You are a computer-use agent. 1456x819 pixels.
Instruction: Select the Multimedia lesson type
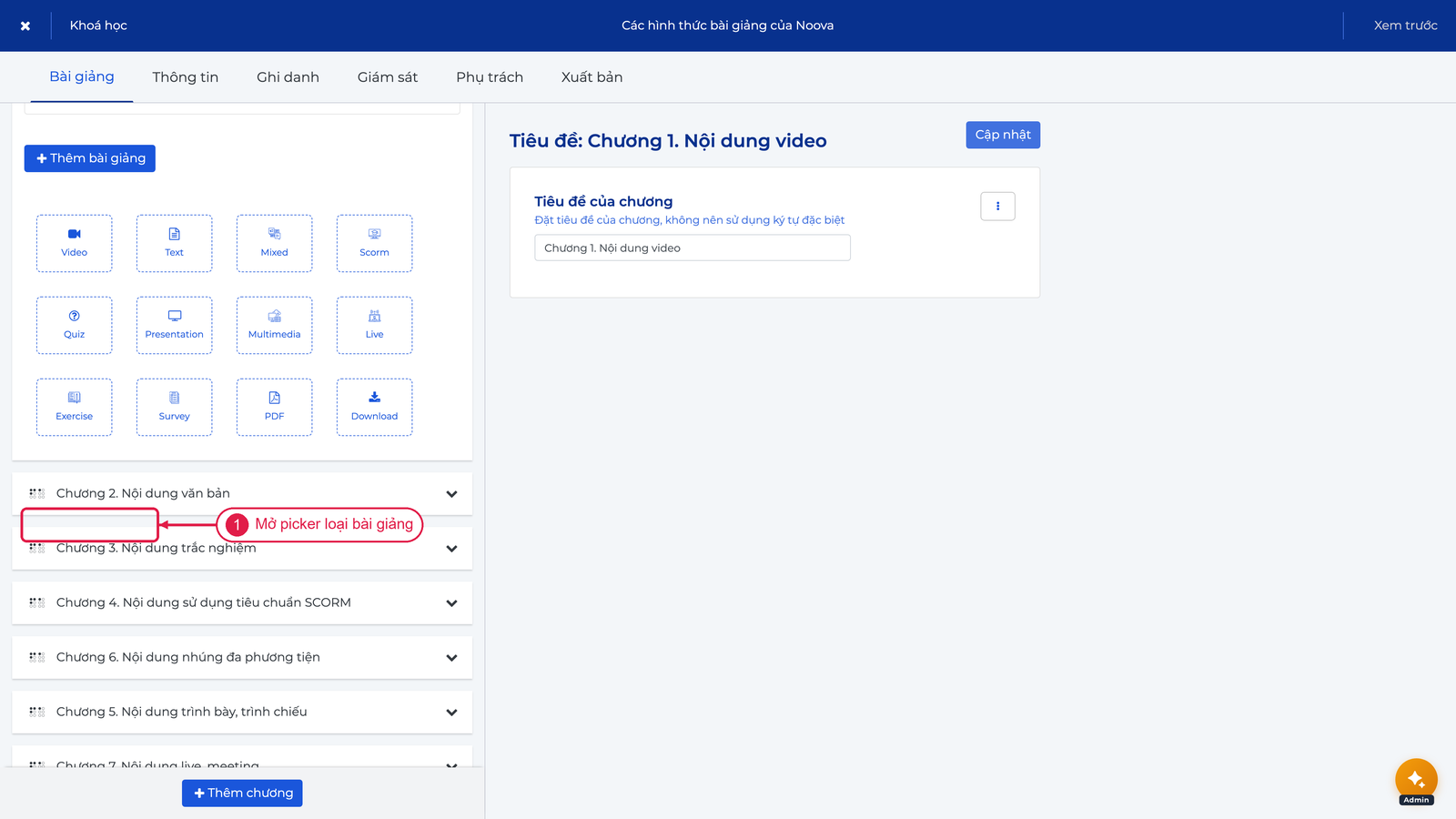coord(274,325)
